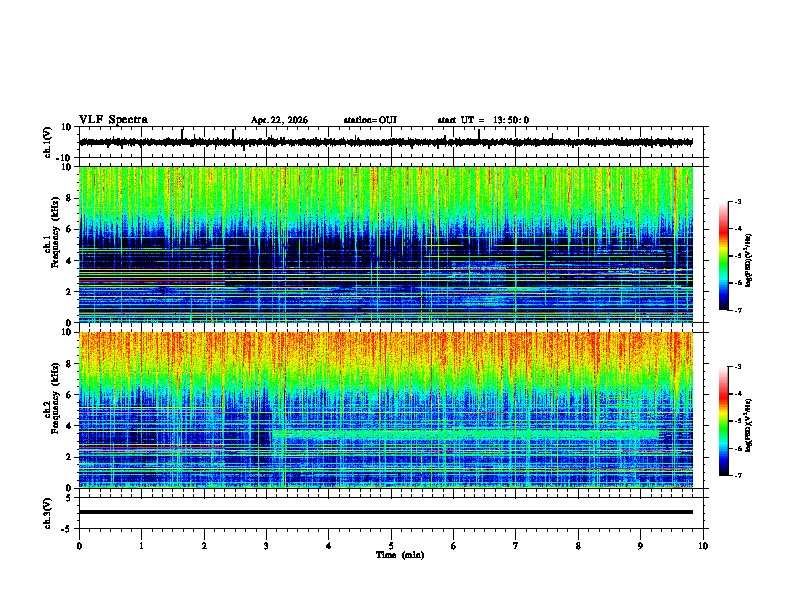Click the 7 minute tick on the time axis
The image size is (792, 612).
(516, 546)
